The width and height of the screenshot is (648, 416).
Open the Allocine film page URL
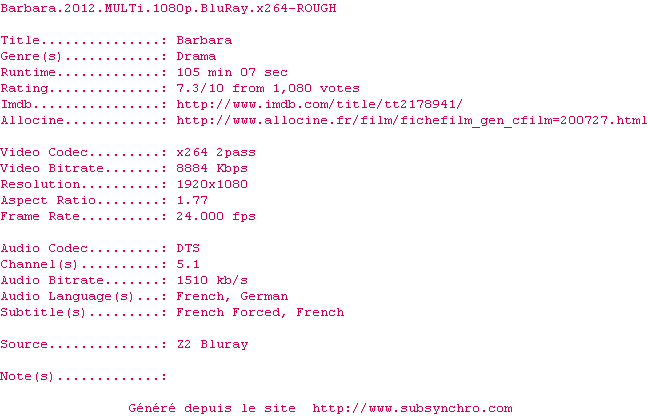click(412, 120)
